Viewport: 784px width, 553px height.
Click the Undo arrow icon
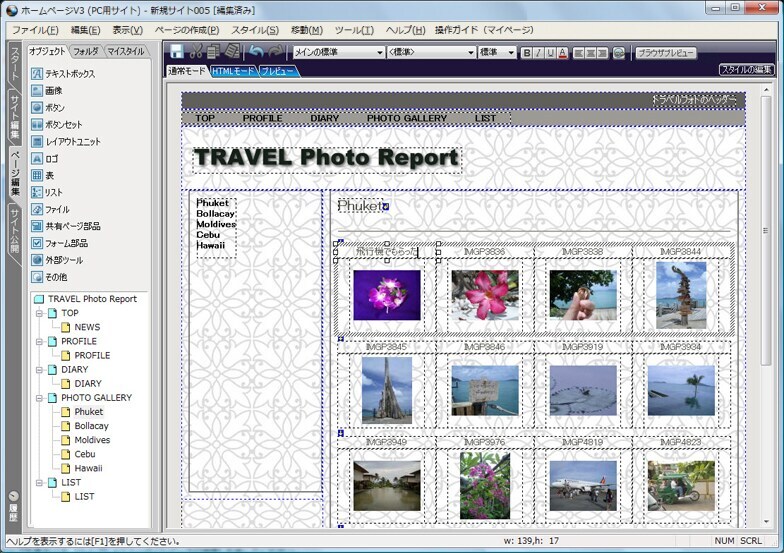(x=257, y=52)
